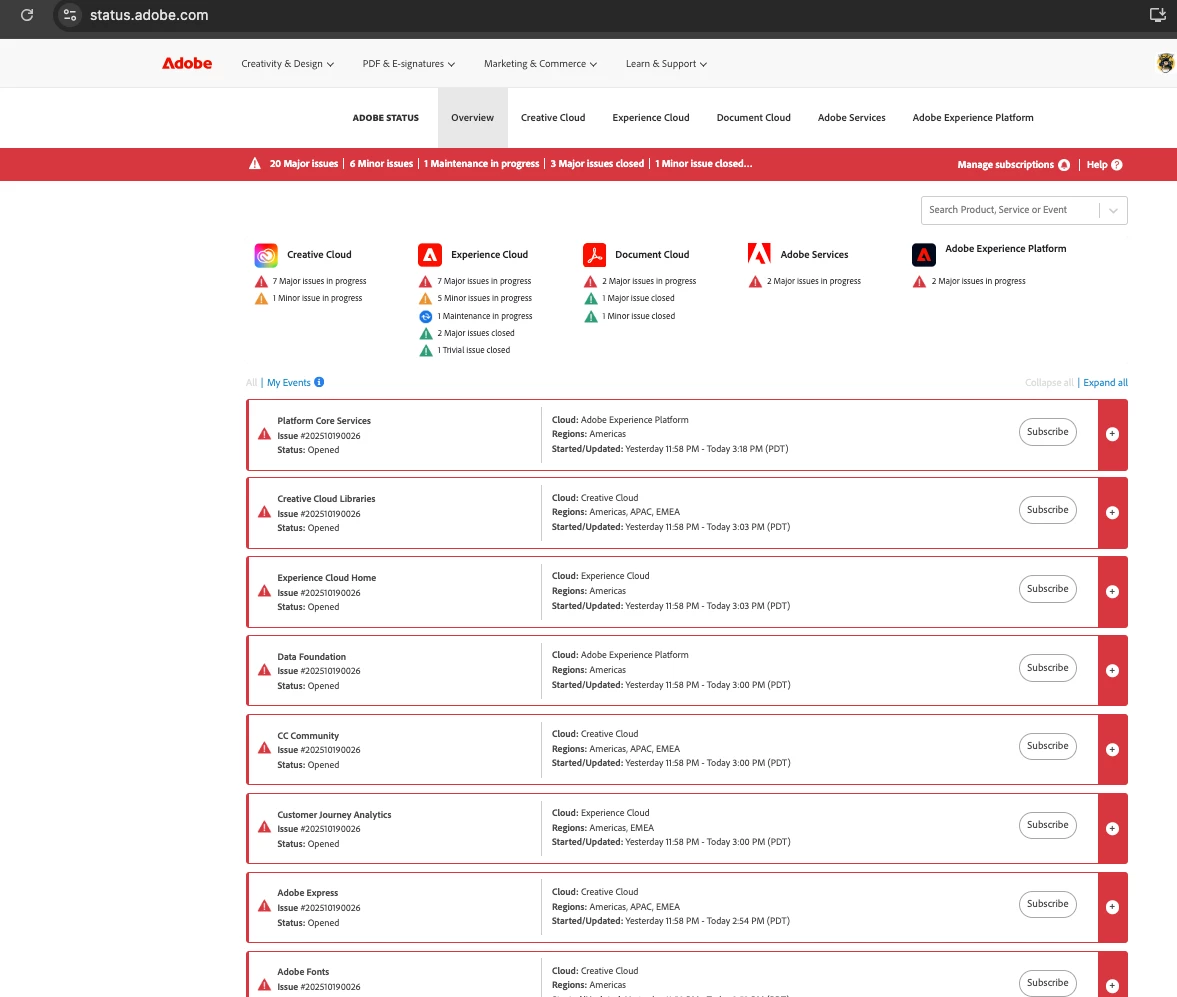Image resolution: width=1177 pixels, height=997 pixels.
Task: Switch to the Document Cloud tab
Action: (754, 118)
